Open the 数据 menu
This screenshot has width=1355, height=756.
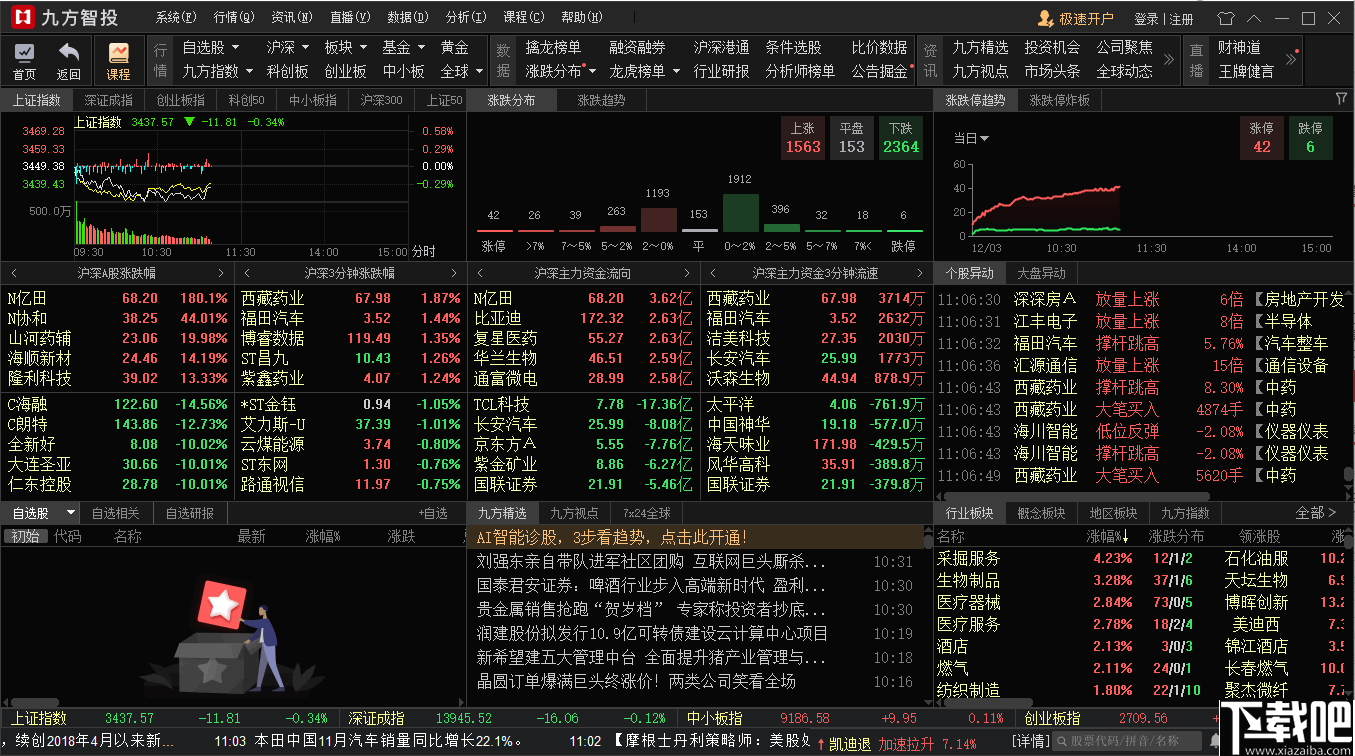tap(407, 18)
